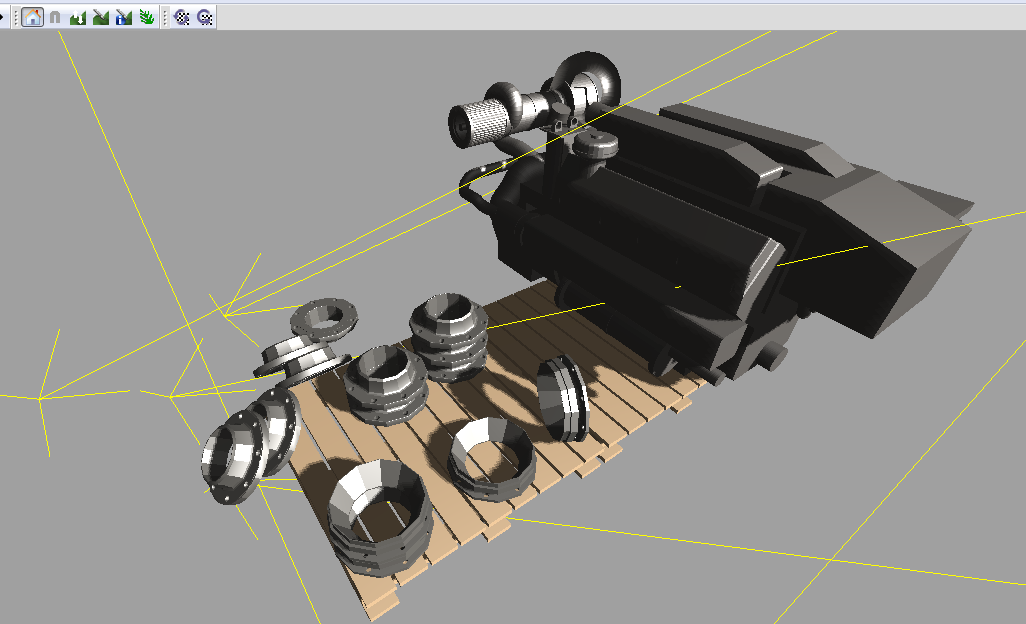Image resolution: width=1026 pixels, height=624 pixels.
Task: Select the terrain sculpt brush icon
Action: 101,17
